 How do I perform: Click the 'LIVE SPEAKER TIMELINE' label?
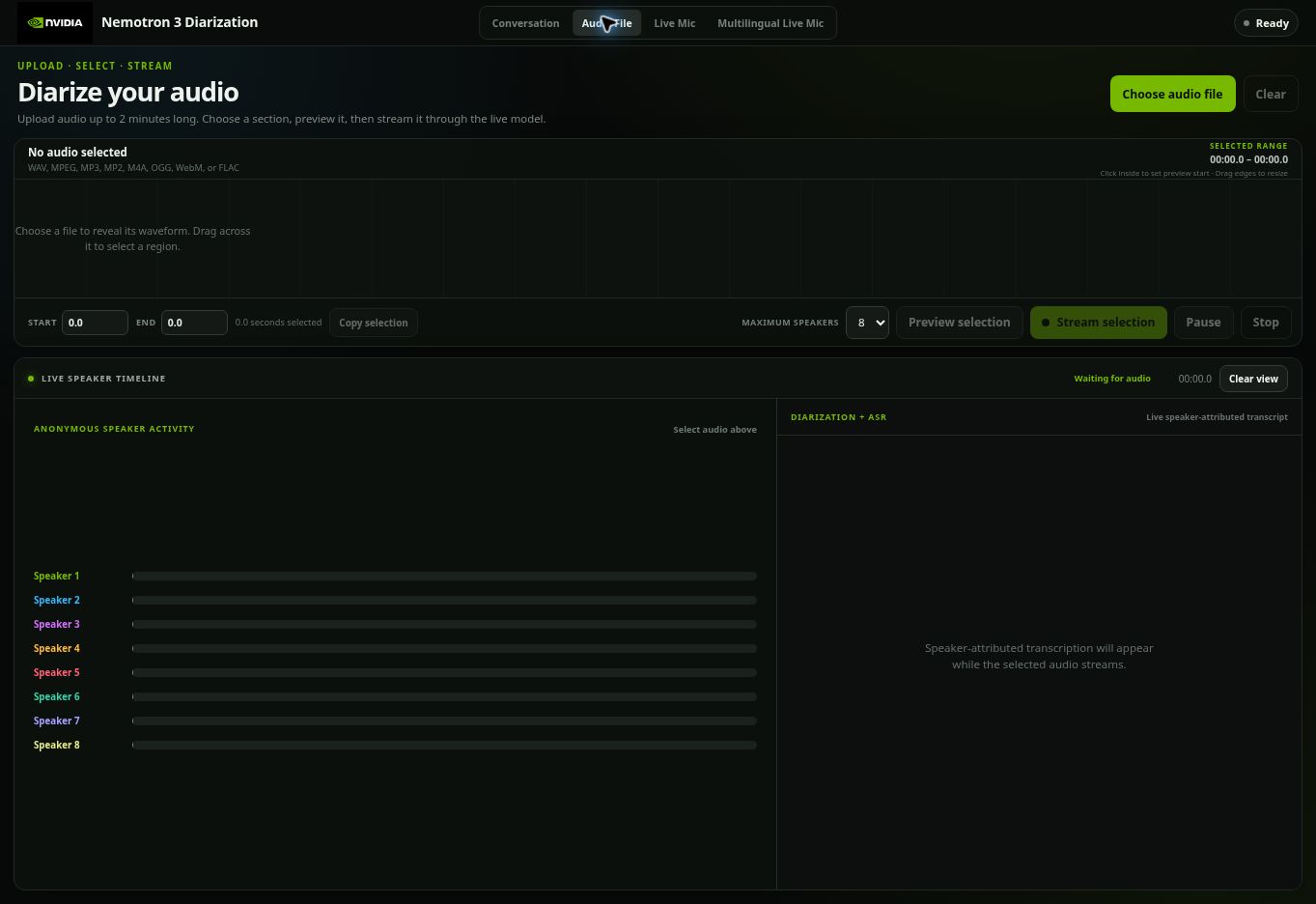coord(103,379)
